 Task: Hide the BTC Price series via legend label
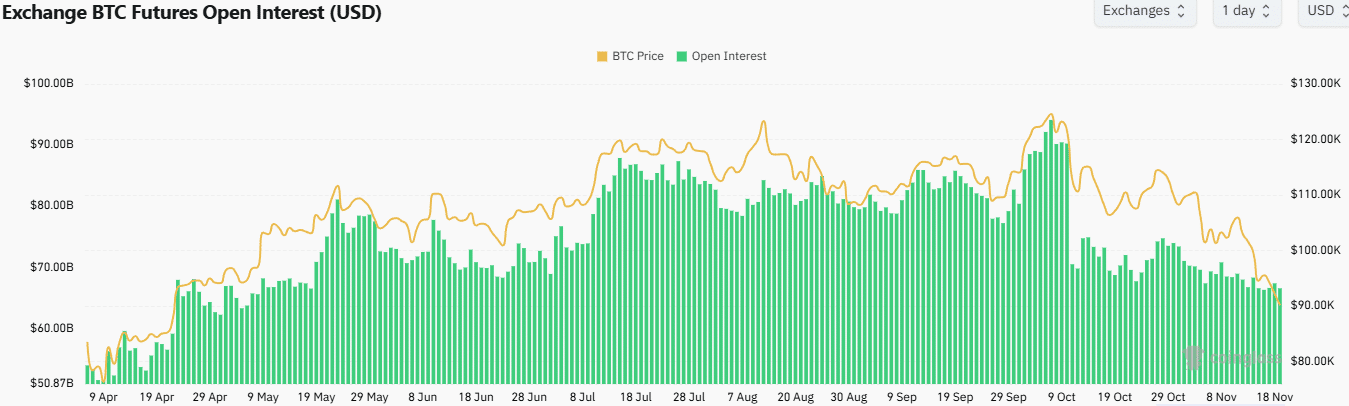(637, 57)
